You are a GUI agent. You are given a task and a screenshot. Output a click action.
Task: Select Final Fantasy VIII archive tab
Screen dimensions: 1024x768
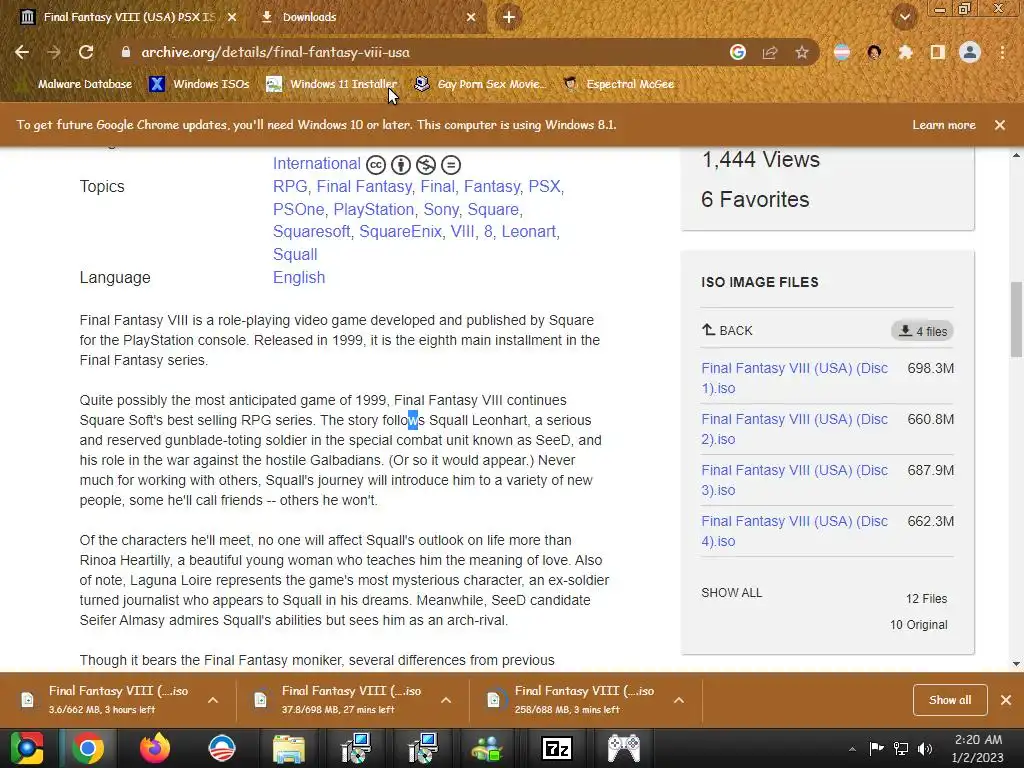(x=129, y=17)
